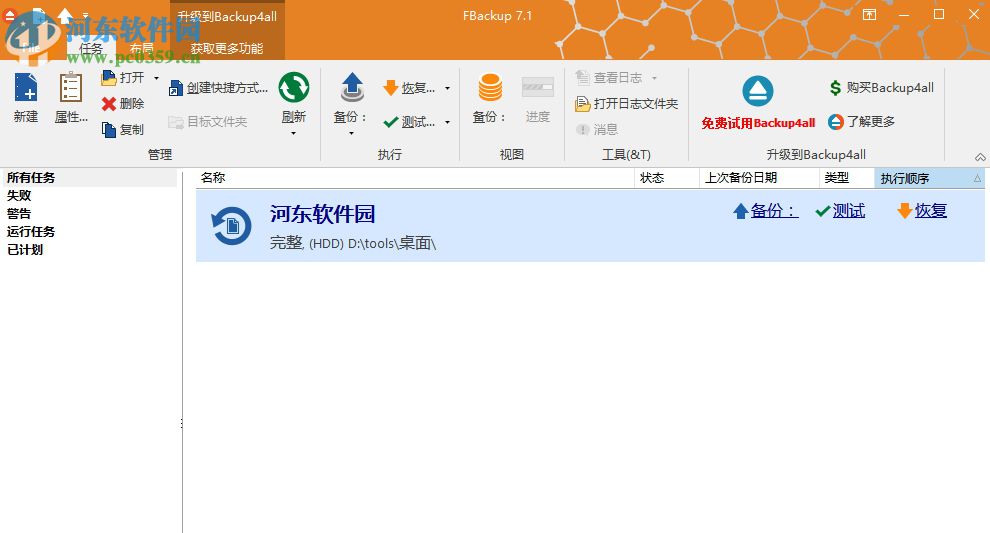Screen dimensions: 990x533
Task: Sort by Type (类型) column header
Action: pyautogui.click(x=847, y=178)
